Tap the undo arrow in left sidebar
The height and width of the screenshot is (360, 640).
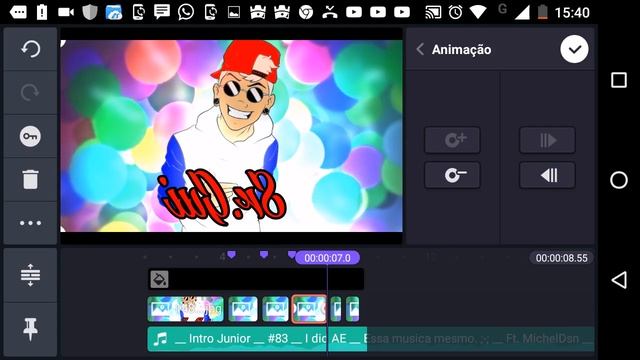(x=30, y=49)
